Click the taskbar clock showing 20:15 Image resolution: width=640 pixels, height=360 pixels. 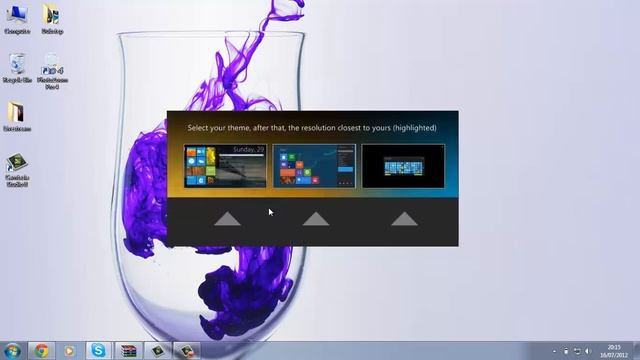pos(614,351)
